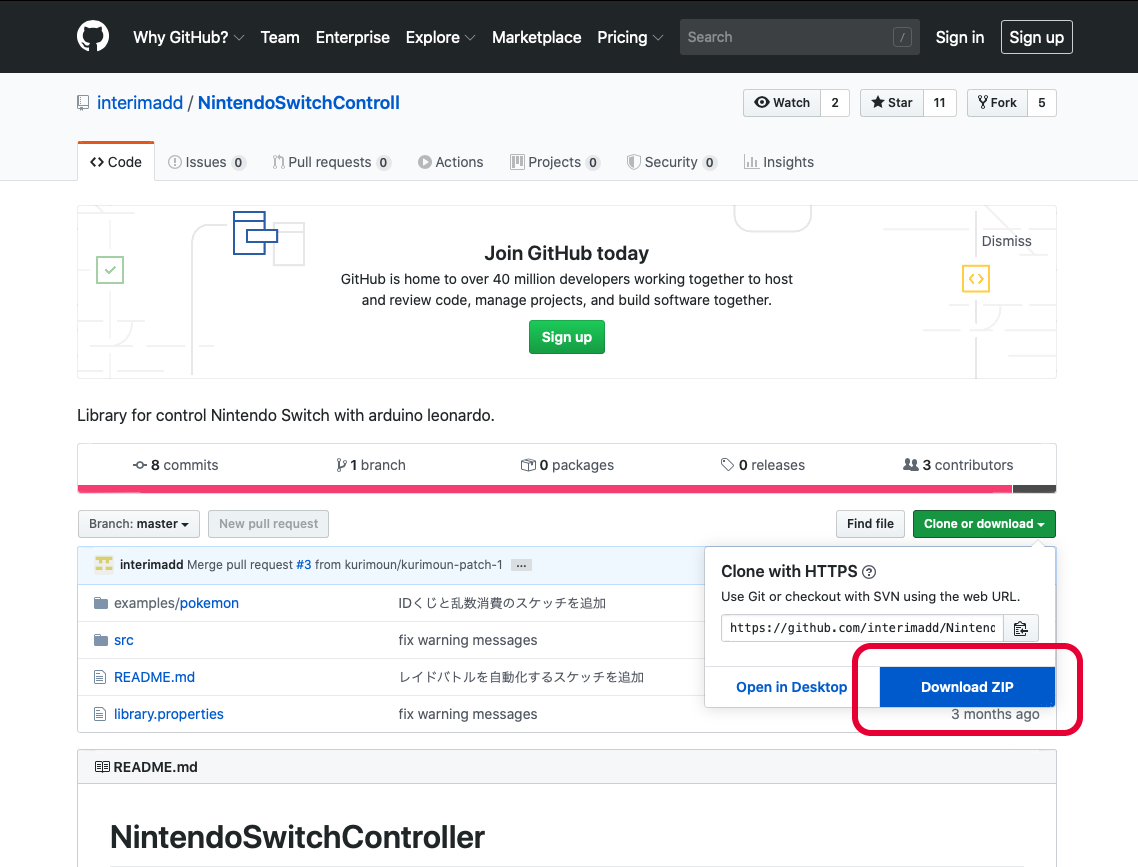Click the Star button
The height and width of the screenshot is (867, 1138).
[x=892, y=103]
